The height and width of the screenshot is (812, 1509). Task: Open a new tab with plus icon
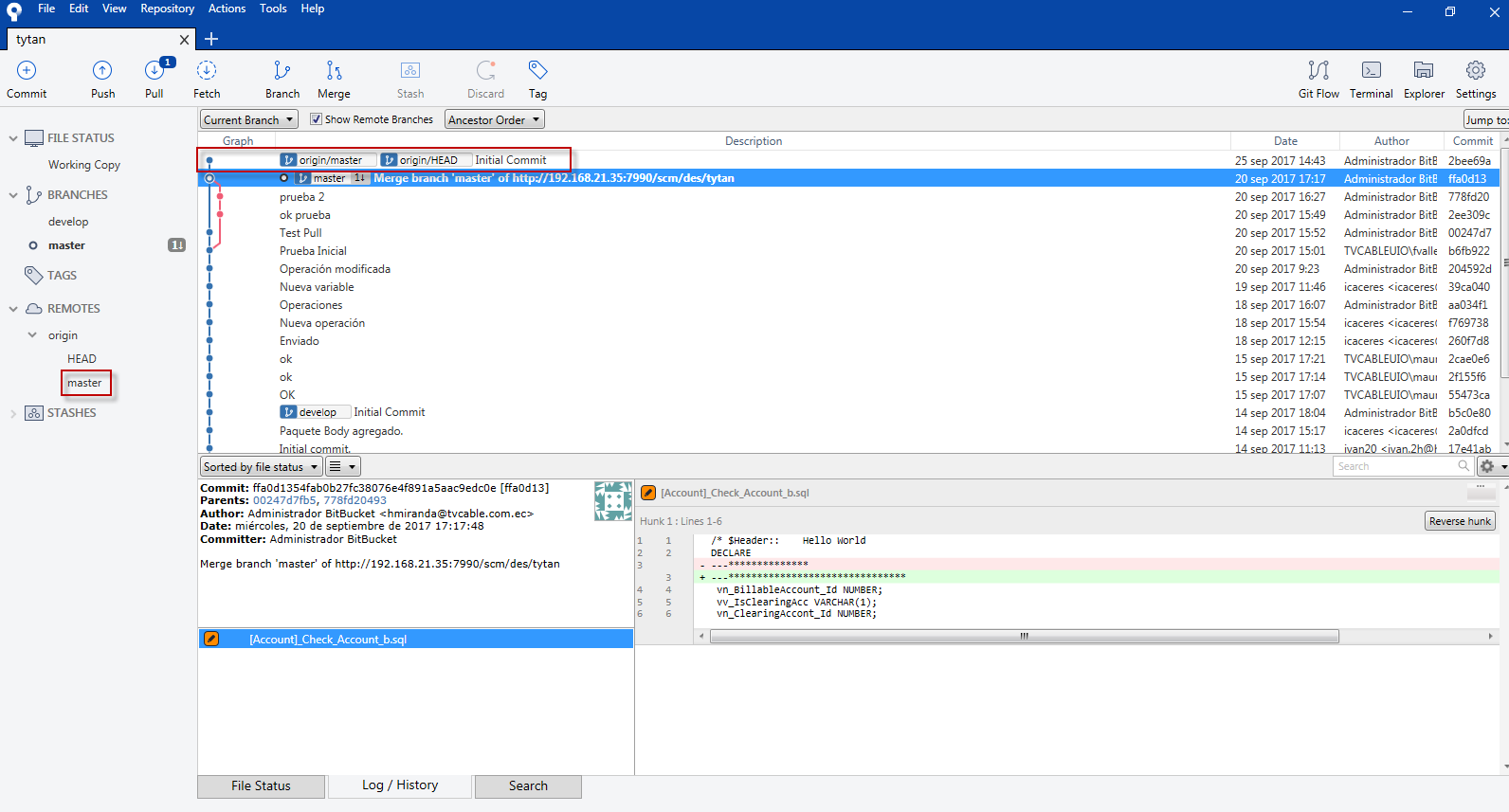211,39
